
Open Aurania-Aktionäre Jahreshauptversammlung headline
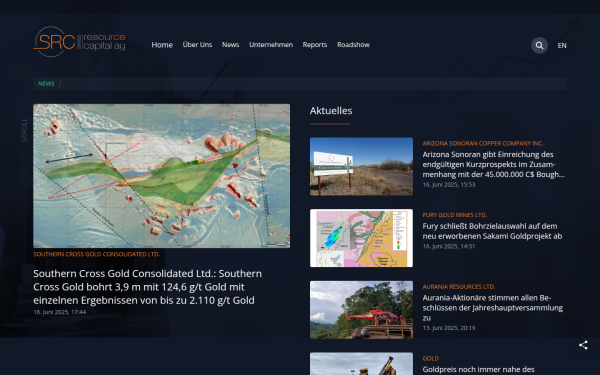point(493,308)
